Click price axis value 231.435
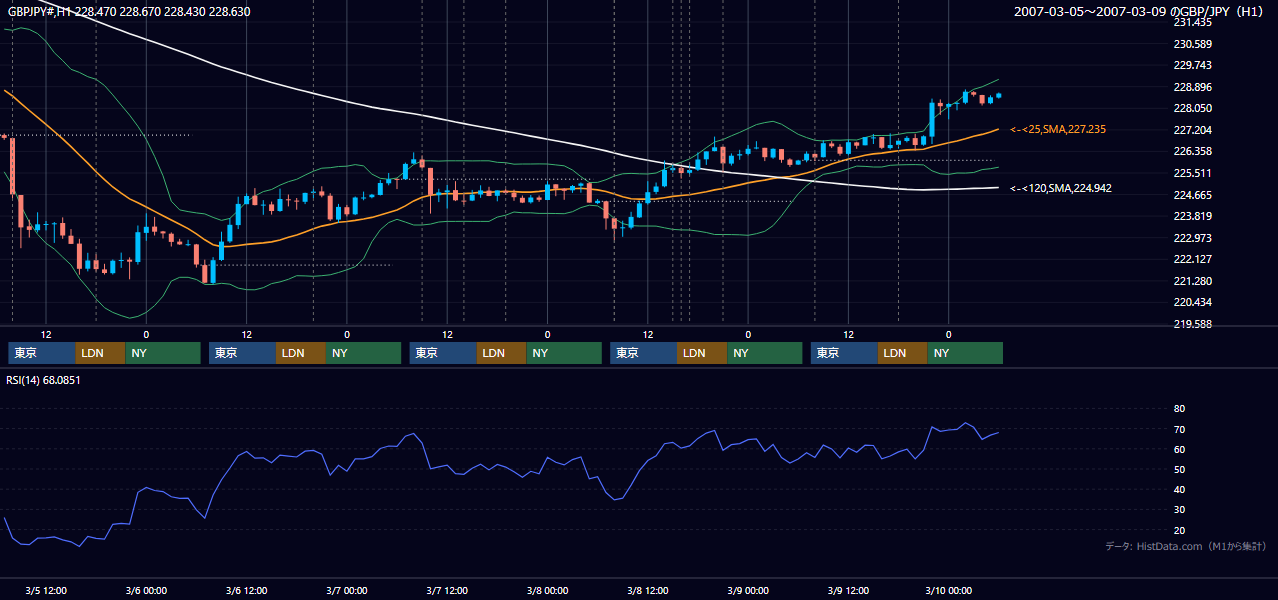 (1192, 23)
